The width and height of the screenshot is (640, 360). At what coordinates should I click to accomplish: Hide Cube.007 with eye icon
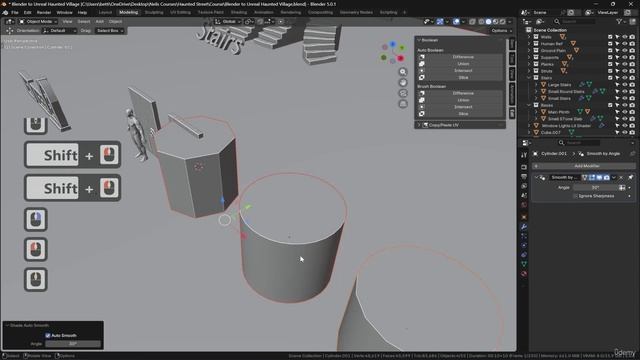[x=624, y=133]
